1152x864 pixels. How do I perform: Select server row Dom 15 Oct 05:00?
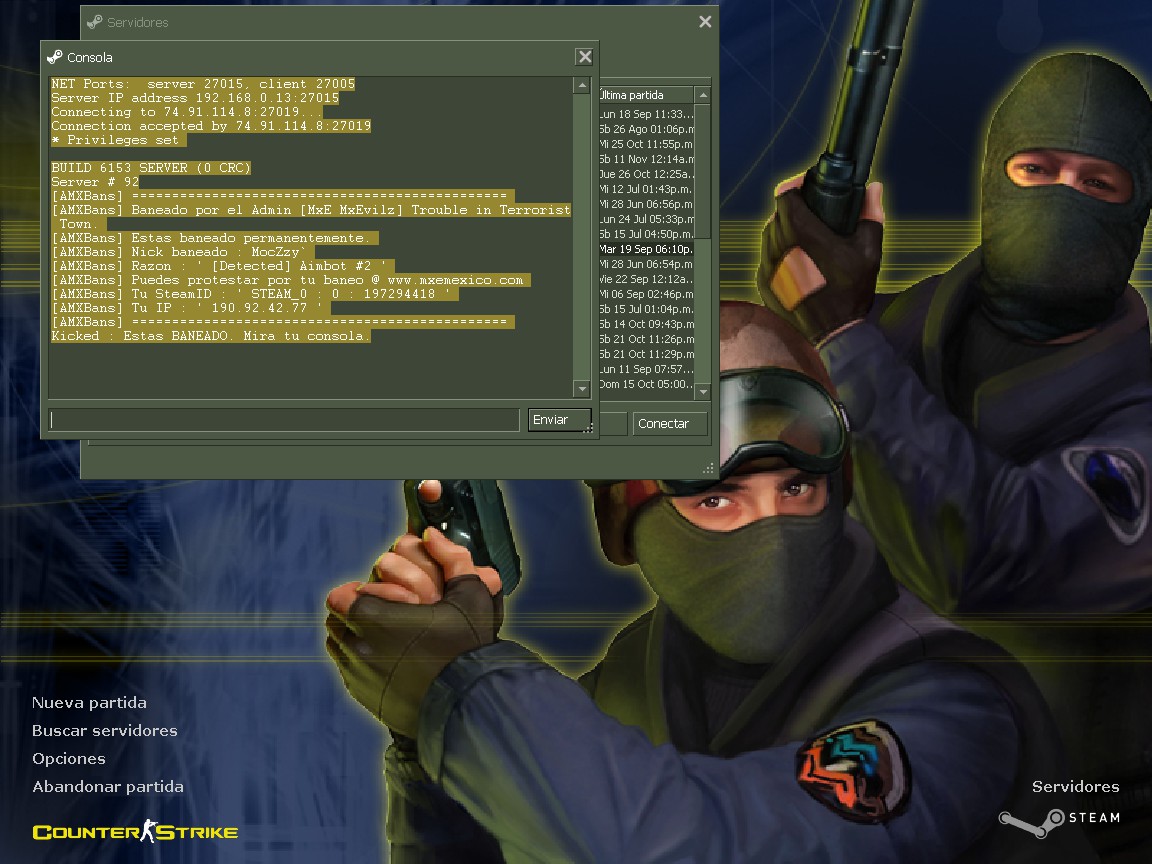tap(646, 384)
